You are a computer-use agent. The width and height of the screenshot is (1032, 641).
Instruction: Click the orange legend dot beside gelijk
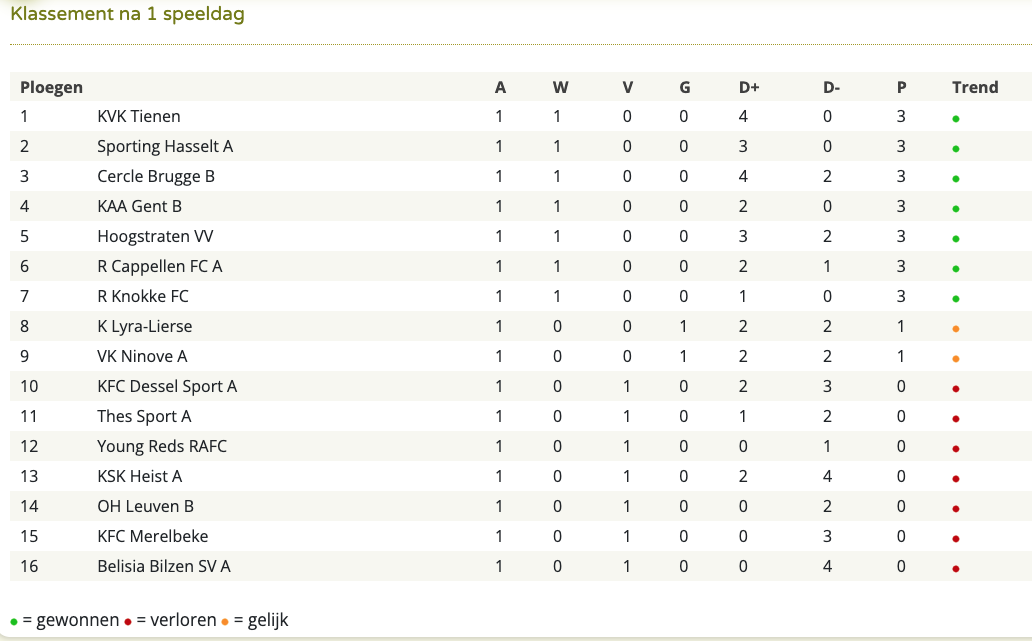[225, 622]
